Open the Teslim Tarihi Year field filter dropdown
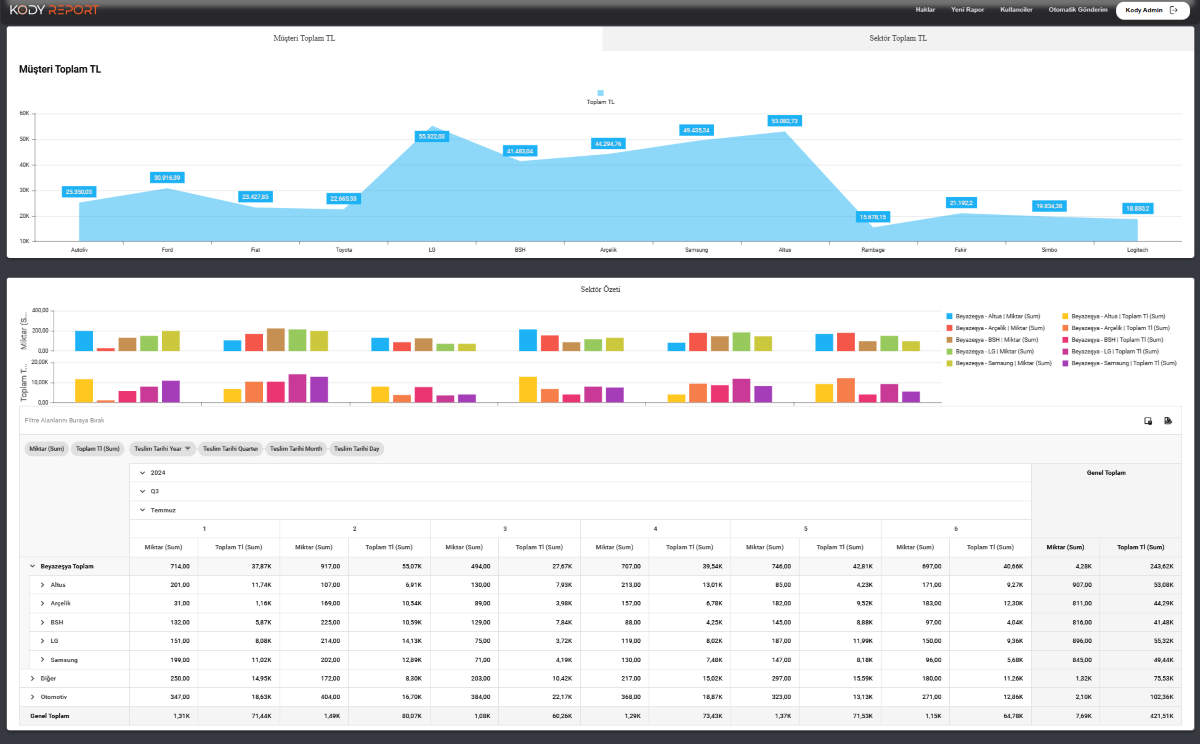This screenshot has width=1200, height=744. click(x=187, y=449)
